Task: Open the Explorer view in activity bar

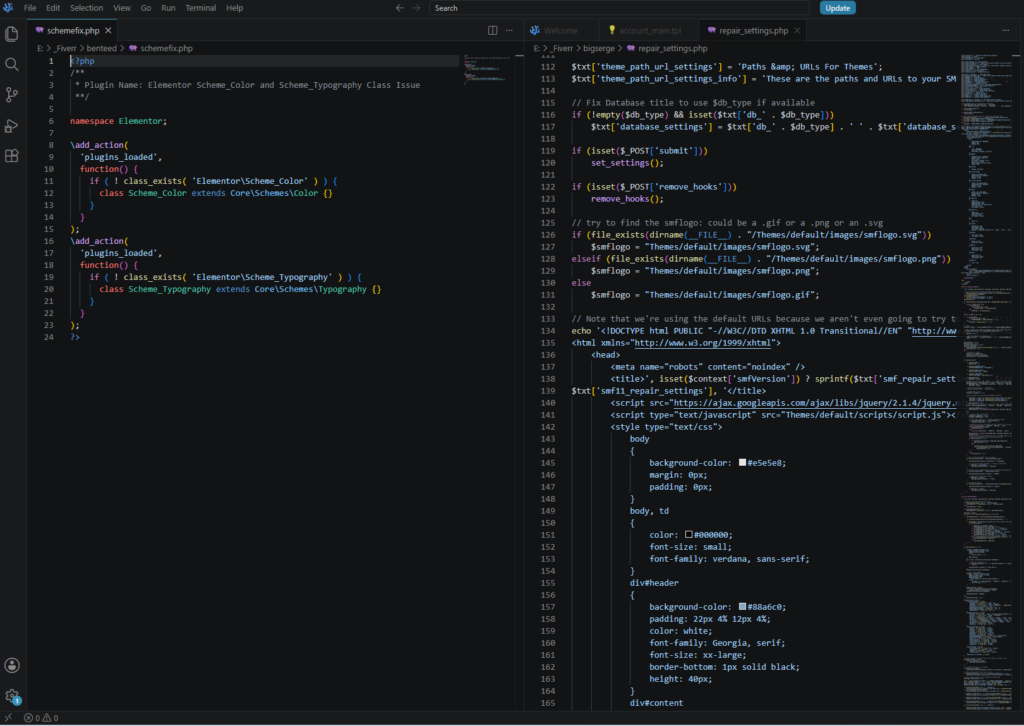Action: (x=12, y=34)
